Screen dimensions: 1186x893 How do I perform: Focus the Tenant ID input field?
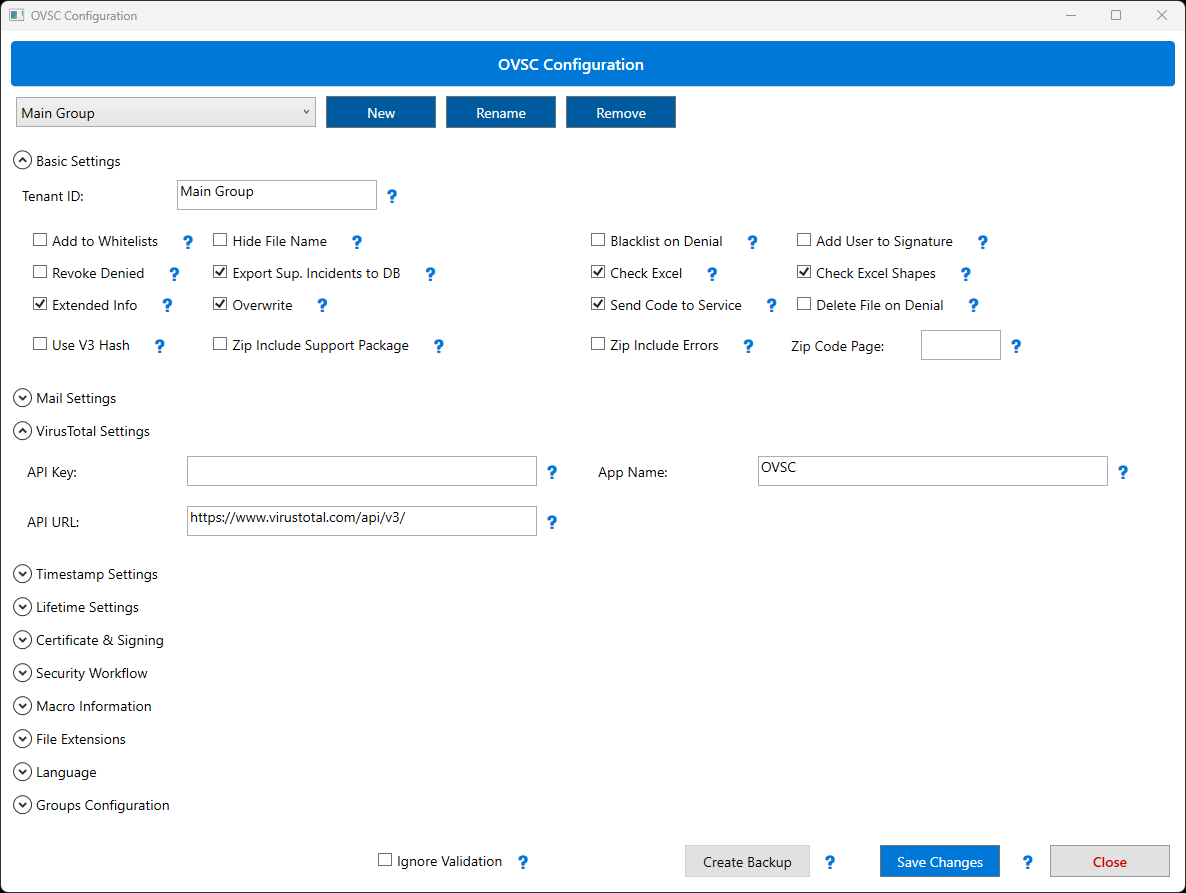(x=277, y=195)
